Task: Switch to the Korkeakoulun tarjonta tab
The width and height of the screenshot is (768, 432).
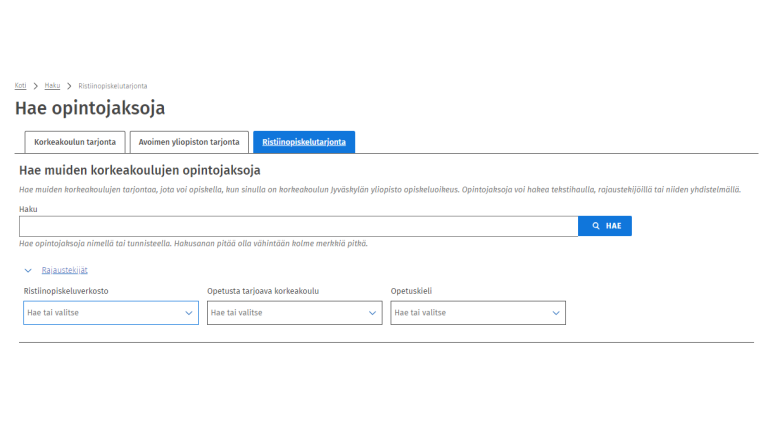Action: click(75, 142)
